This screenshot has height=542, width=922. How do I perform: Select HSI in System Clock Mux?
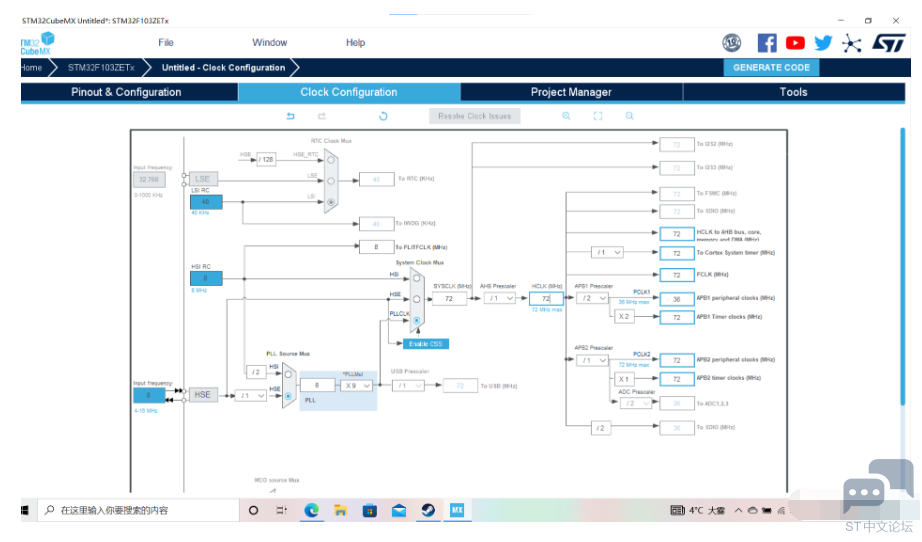pyautogui.click(x=416, y=279)
